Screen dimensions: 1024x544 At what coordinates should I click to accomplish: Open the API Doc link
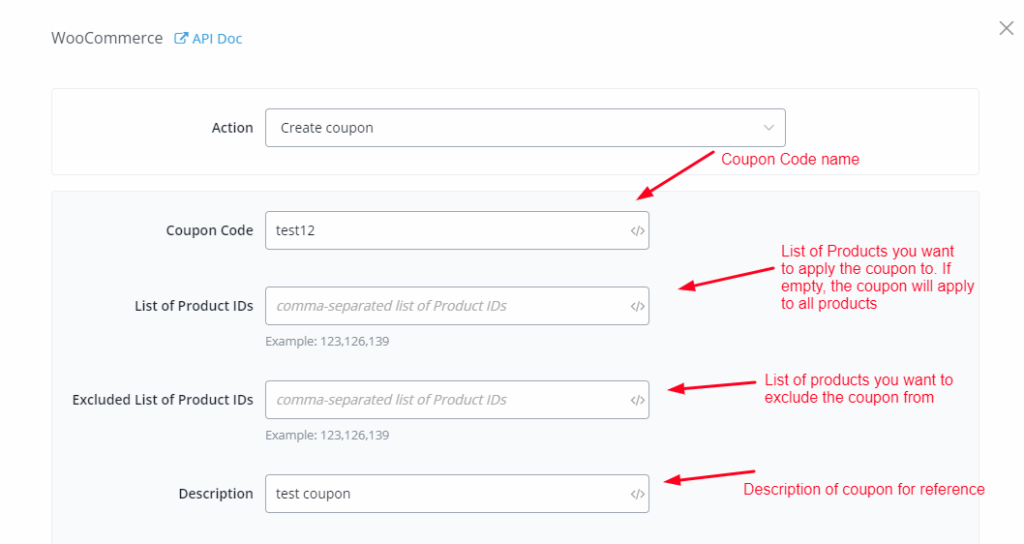tap(217, 39)
